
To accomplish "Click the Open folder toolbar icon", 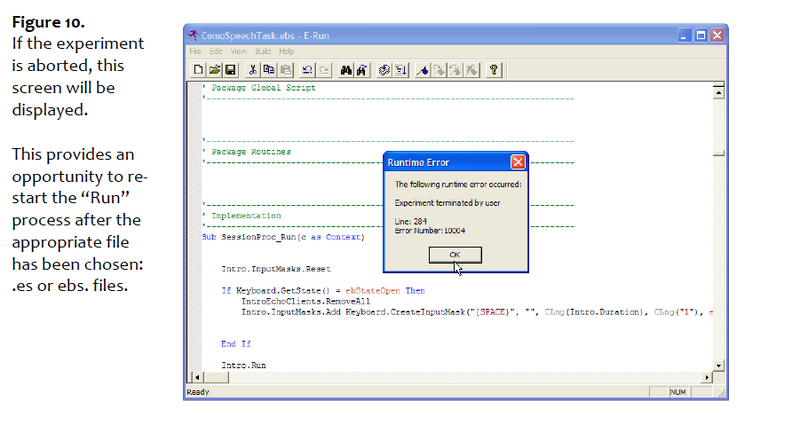I will pyautogui.click(x=214, y=70).
